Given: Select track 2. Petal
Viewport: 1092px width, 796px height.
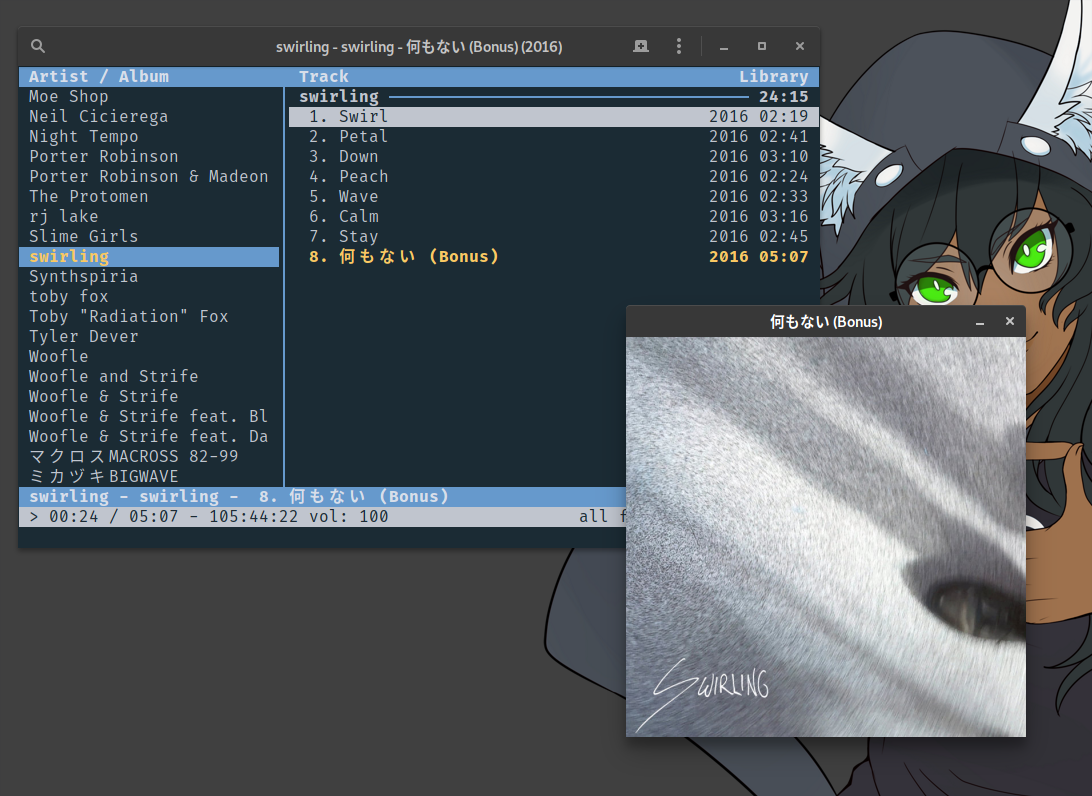Looking at the screenshot, I should (554, 136).
